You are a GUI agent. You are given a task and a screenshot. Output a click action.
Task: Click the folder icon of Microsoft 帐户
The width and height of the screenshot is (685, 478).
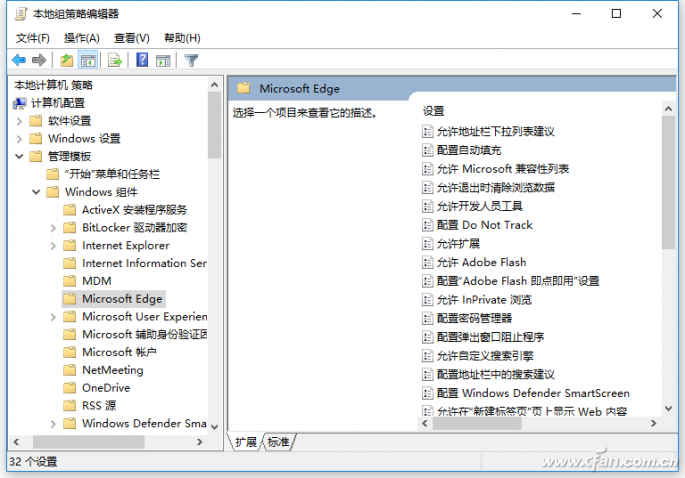coord(69,352)
